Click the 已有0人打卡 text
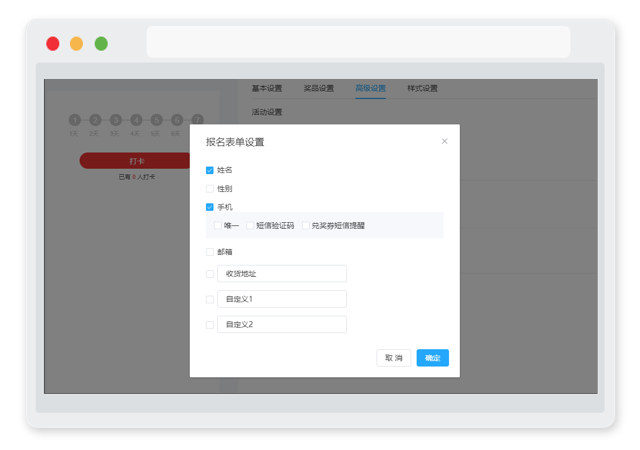 137,177
